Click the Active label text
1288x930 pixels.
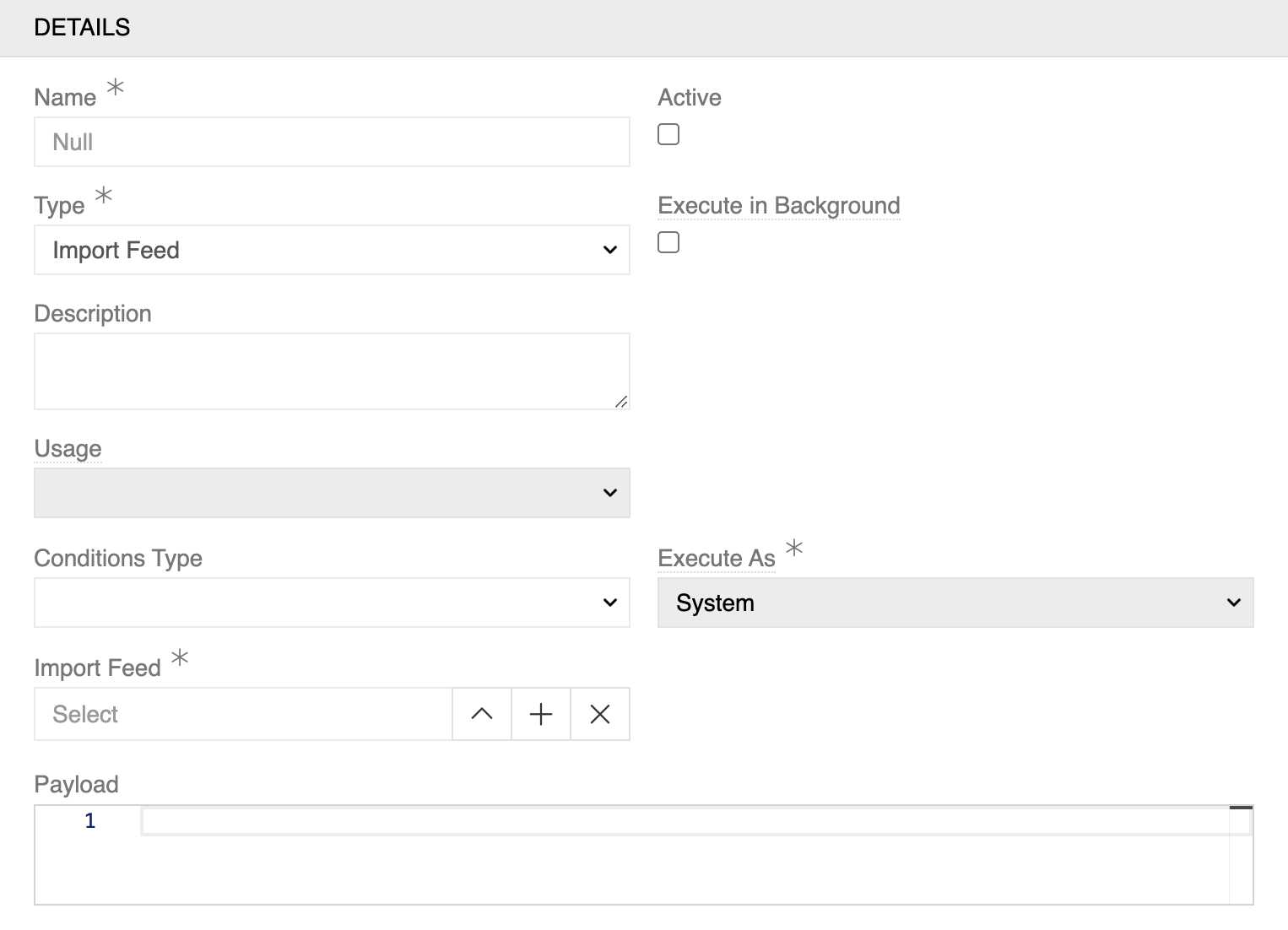pos(689,96)
